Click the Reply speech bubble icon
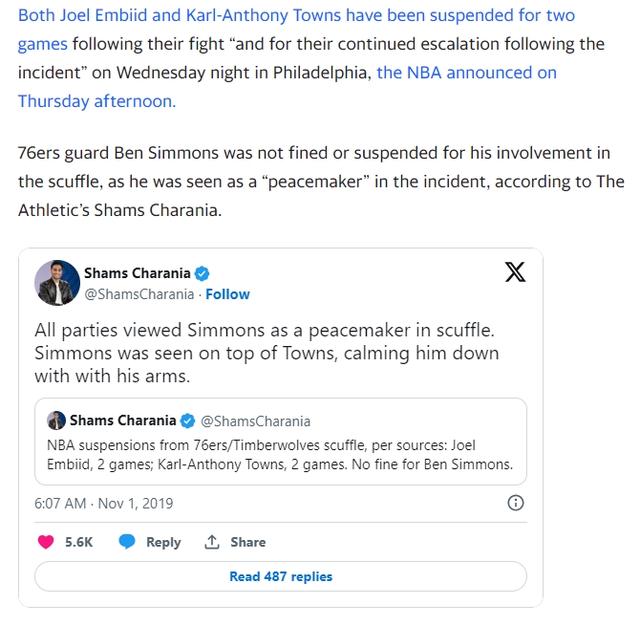Screen dimensions: 640x626 click(127, 542)
